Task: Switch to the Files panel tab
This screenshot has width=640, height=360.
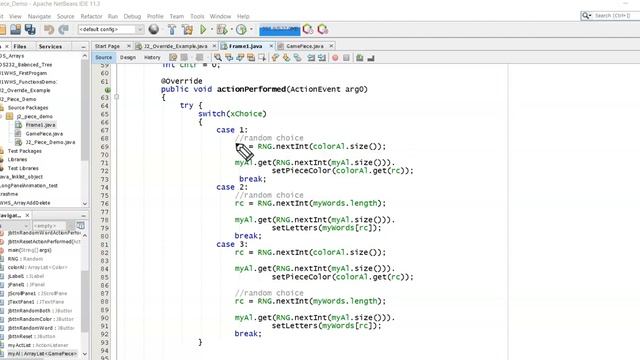Action: pyautogui.click(x=20, y=47)
